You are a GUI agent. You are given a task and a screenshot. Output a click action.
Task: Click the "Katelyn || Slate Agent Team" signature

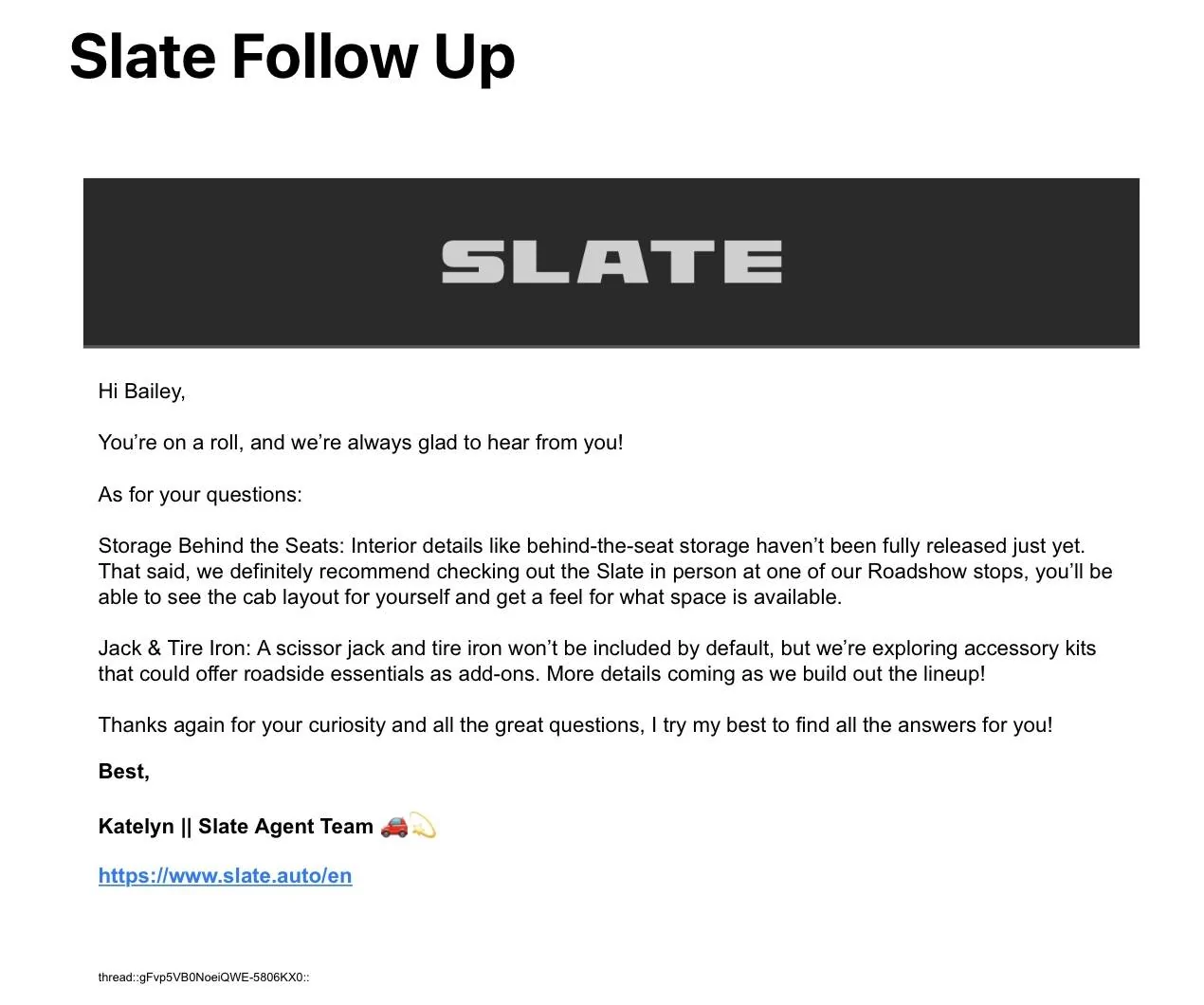coord(236,827)
